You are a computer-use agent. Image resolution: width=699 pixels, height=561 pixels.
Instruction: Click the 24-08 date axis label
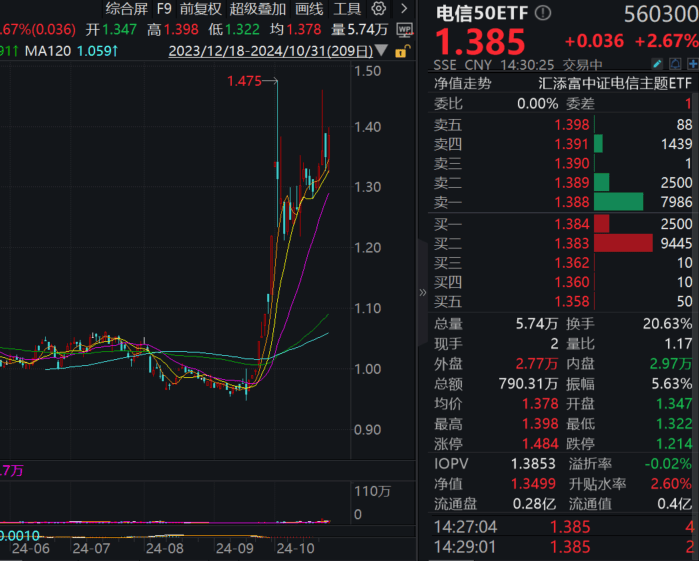164,549
